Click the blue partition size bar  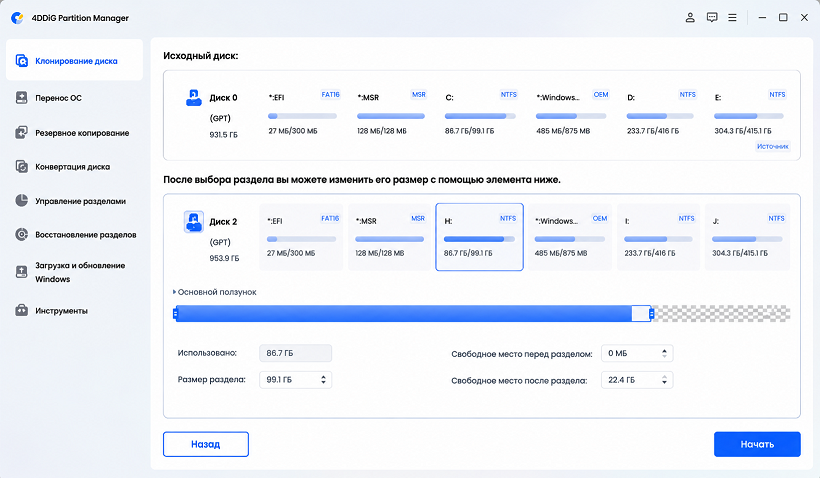click(x=404, y=314)
